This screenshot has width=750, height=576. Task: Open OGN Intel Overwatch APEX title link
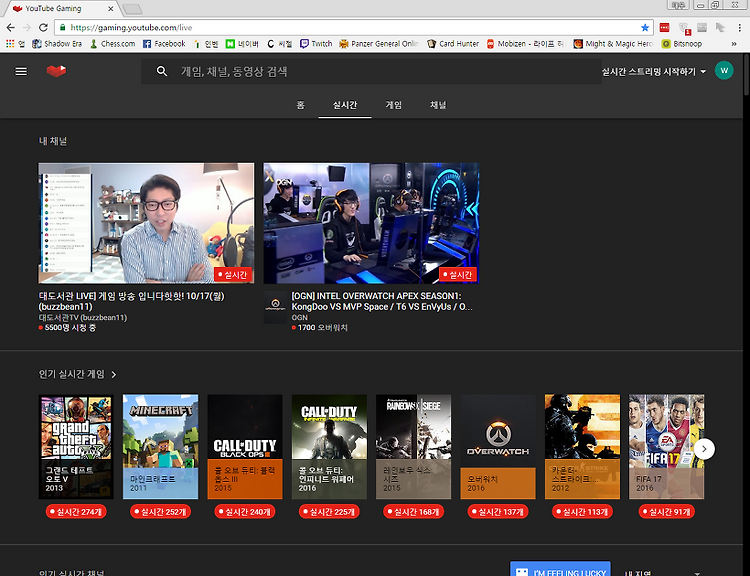tap(382, 301)
